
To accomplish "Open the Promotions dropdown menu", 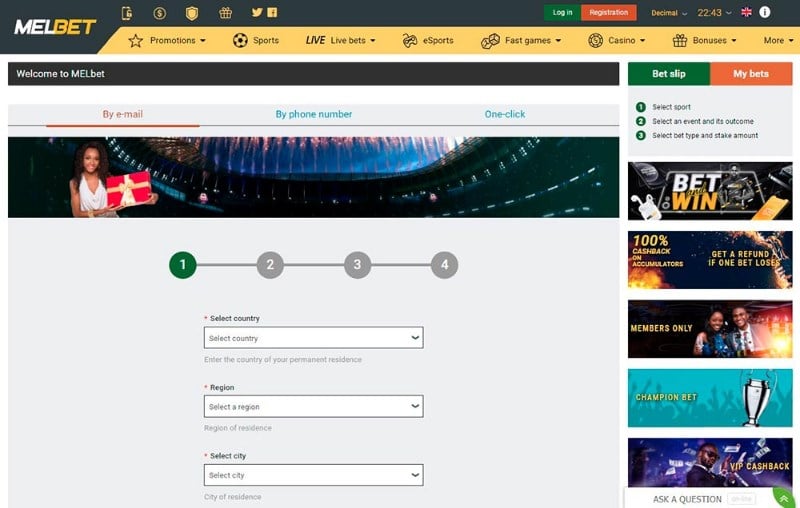I will tap(178, 40).
